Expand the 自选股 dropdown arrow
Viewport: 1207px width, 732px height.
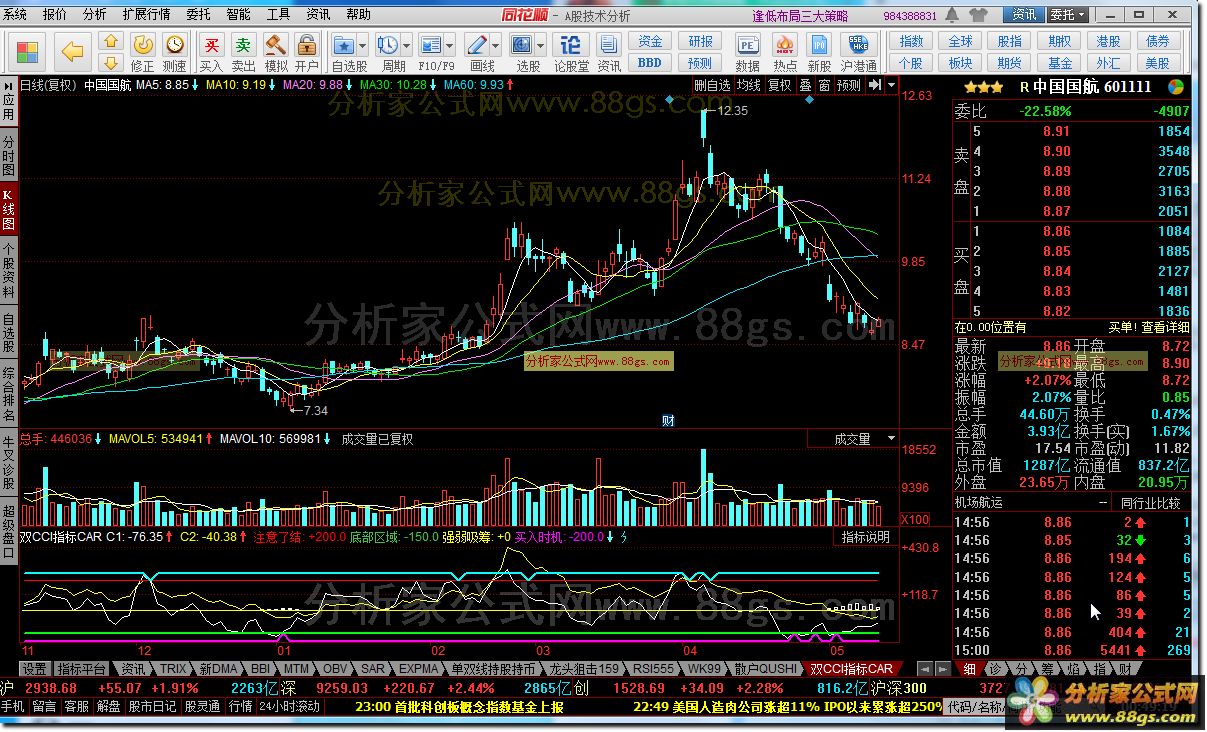click(x=363, y=46)
